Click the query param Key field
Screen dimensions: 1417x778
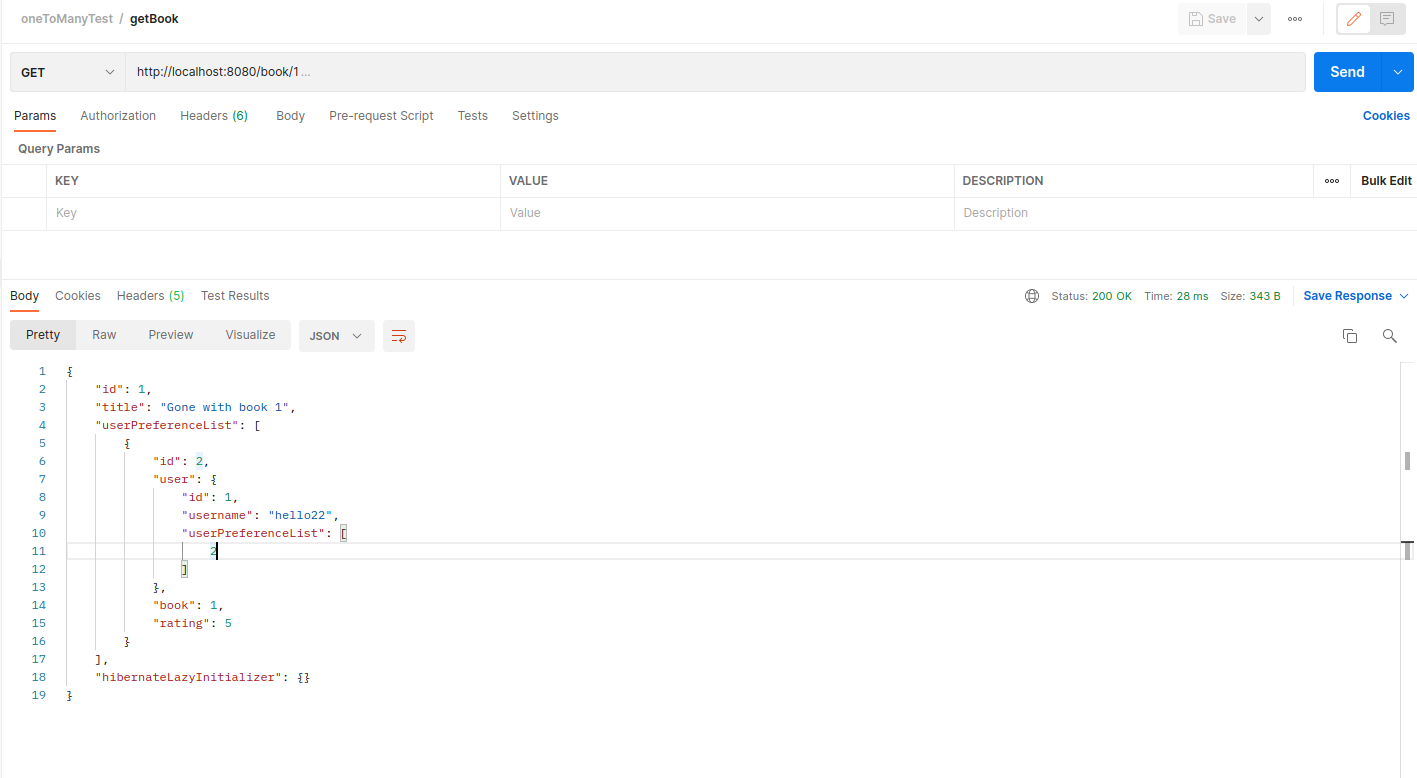[x=273, y=213]
